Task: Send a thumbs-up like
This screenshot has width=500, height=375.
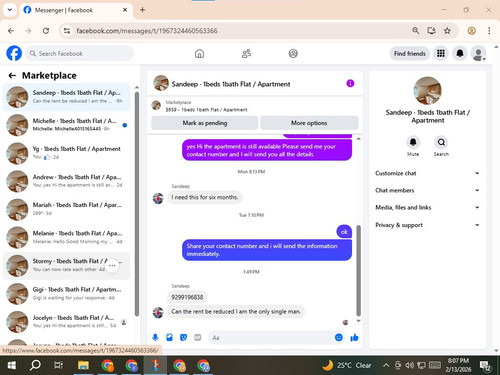Action: point(354,338)
